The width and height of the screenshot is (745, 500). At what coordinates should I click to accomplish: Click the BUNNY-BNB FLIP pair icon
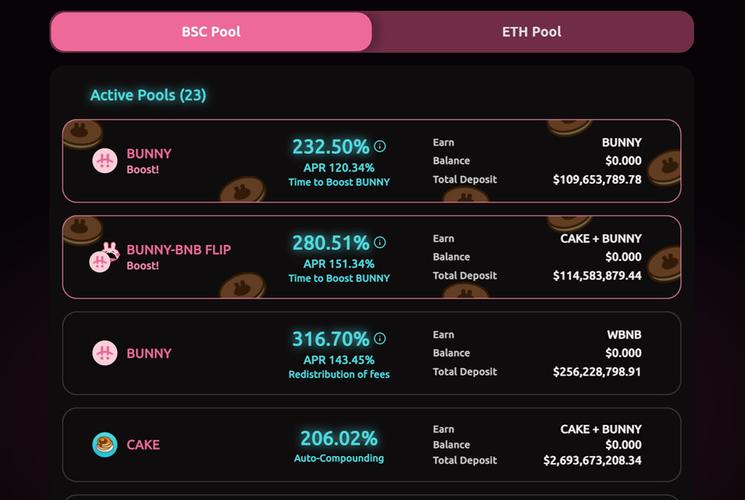click(x=105, y=257)
